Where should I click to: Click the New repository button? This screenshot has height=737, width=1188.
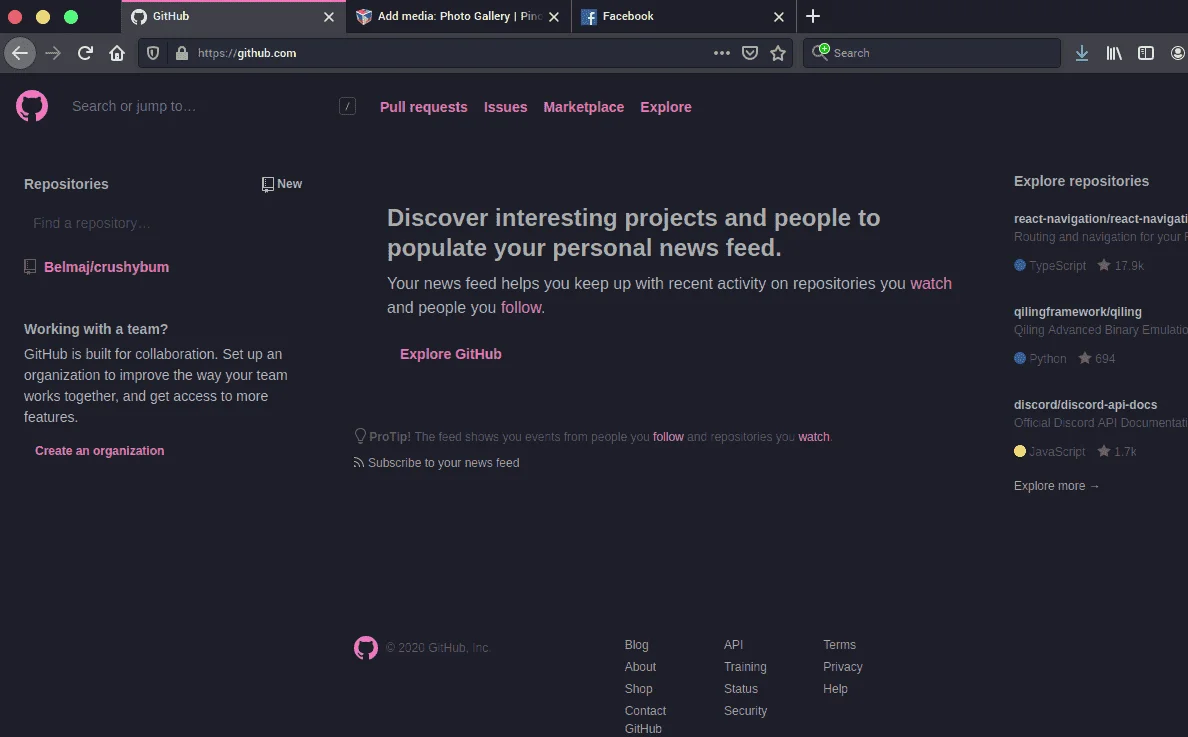click(x=282, y=184)
